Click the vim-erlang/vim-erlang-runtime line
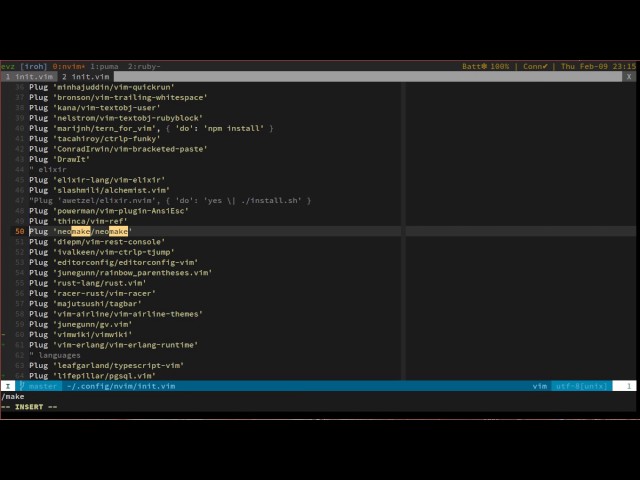The width and height of the screenshot is (640, 480). tap(113, 345)
